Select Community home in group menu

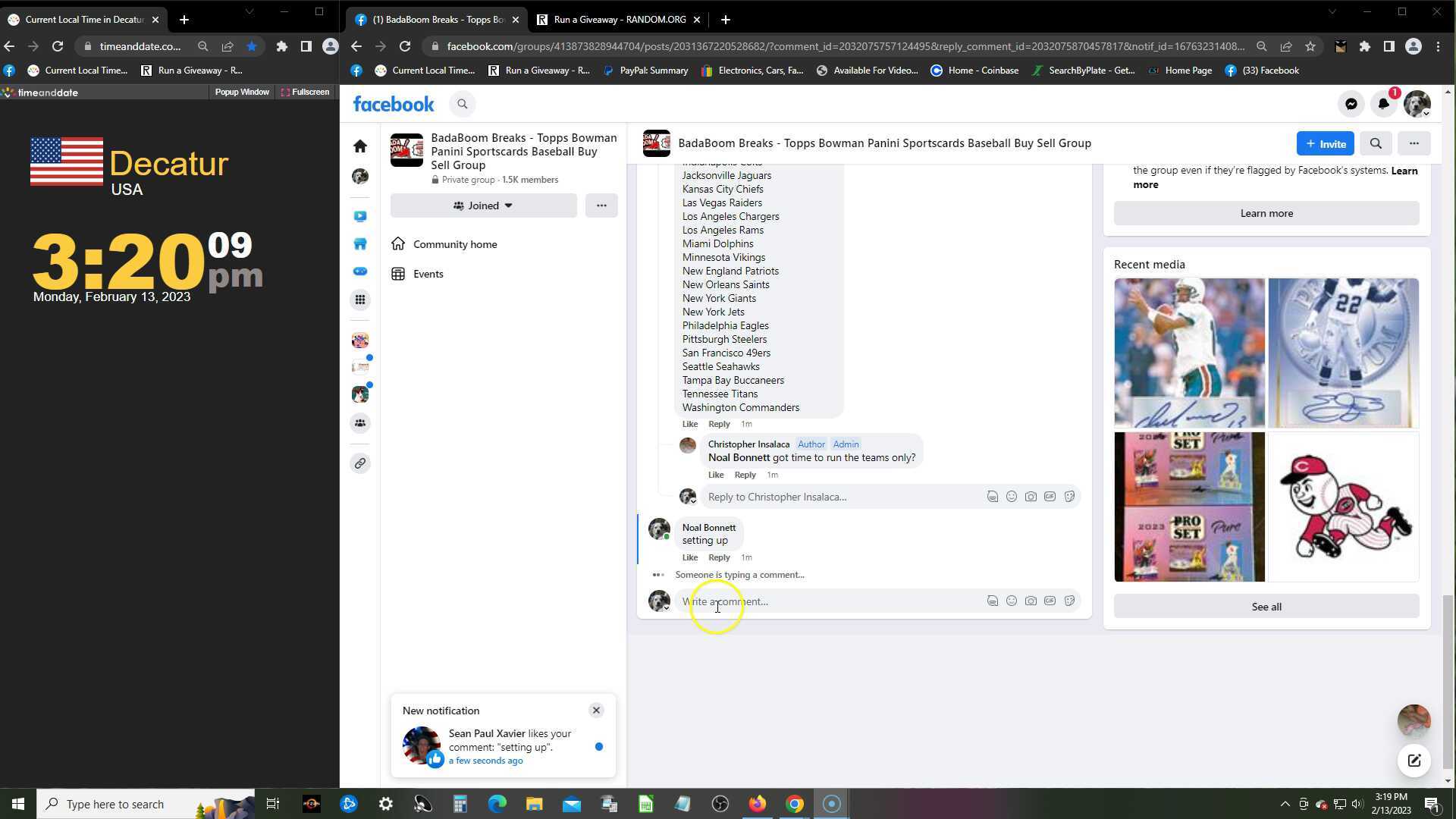pyautogui.click(x=455, y=244)
